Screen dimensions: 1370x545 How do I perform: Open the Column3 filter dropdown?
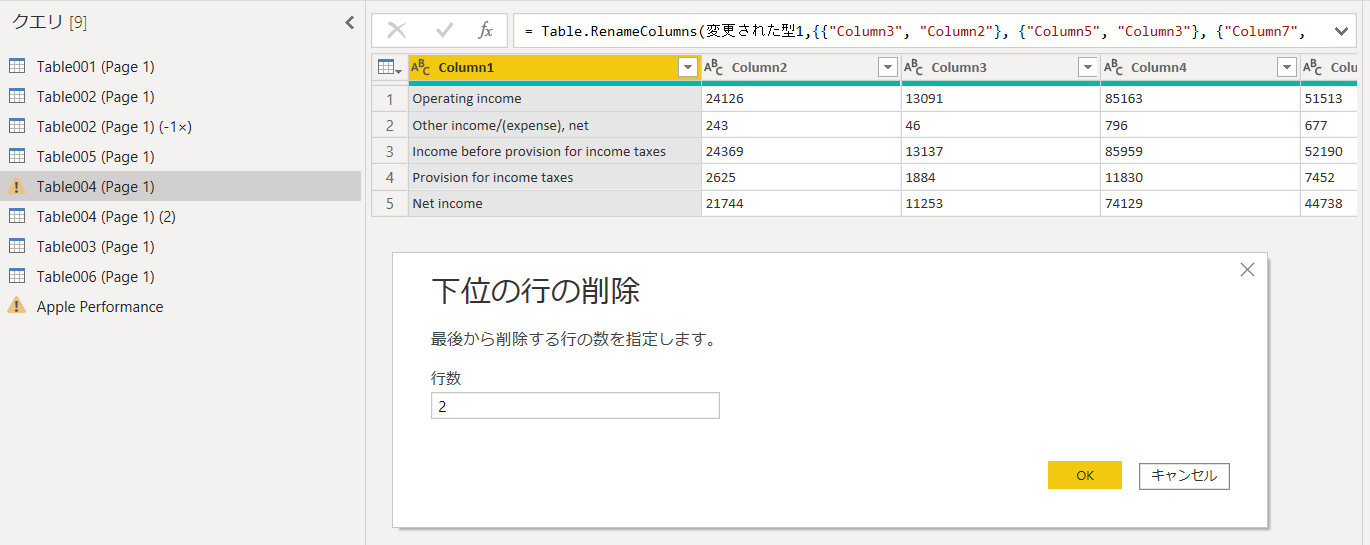click(x=1088, y=67)
